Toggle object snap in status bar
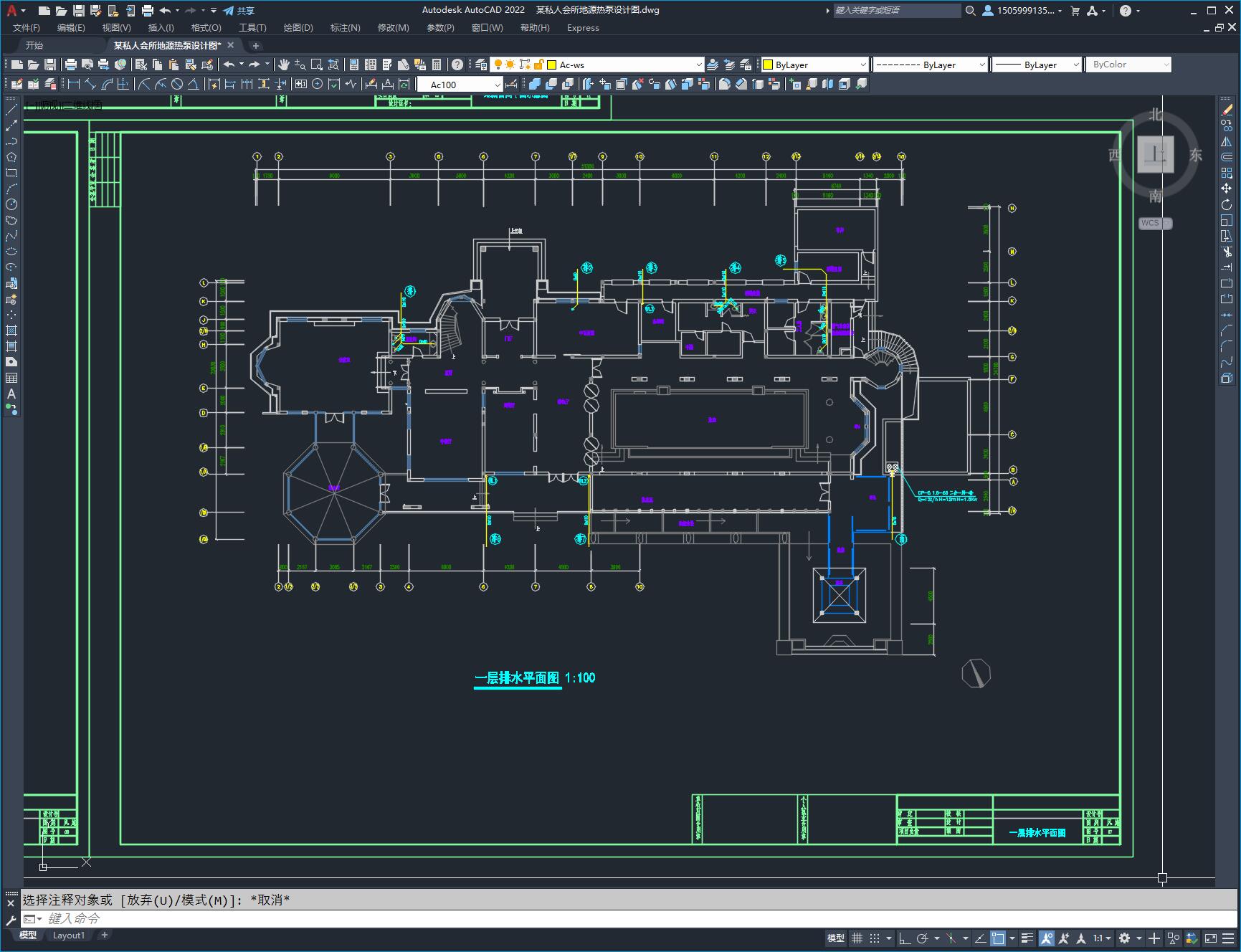1241x952 pixels. click(x=997, y=938)
